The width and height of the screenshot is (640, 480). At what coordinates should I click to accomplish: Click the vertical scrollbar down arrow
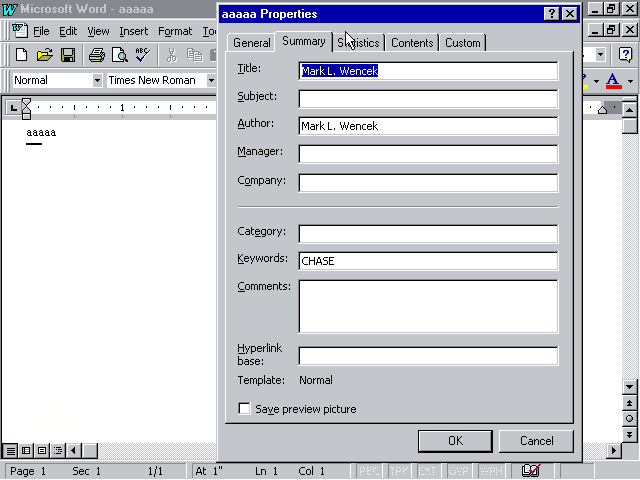point(629,387)
